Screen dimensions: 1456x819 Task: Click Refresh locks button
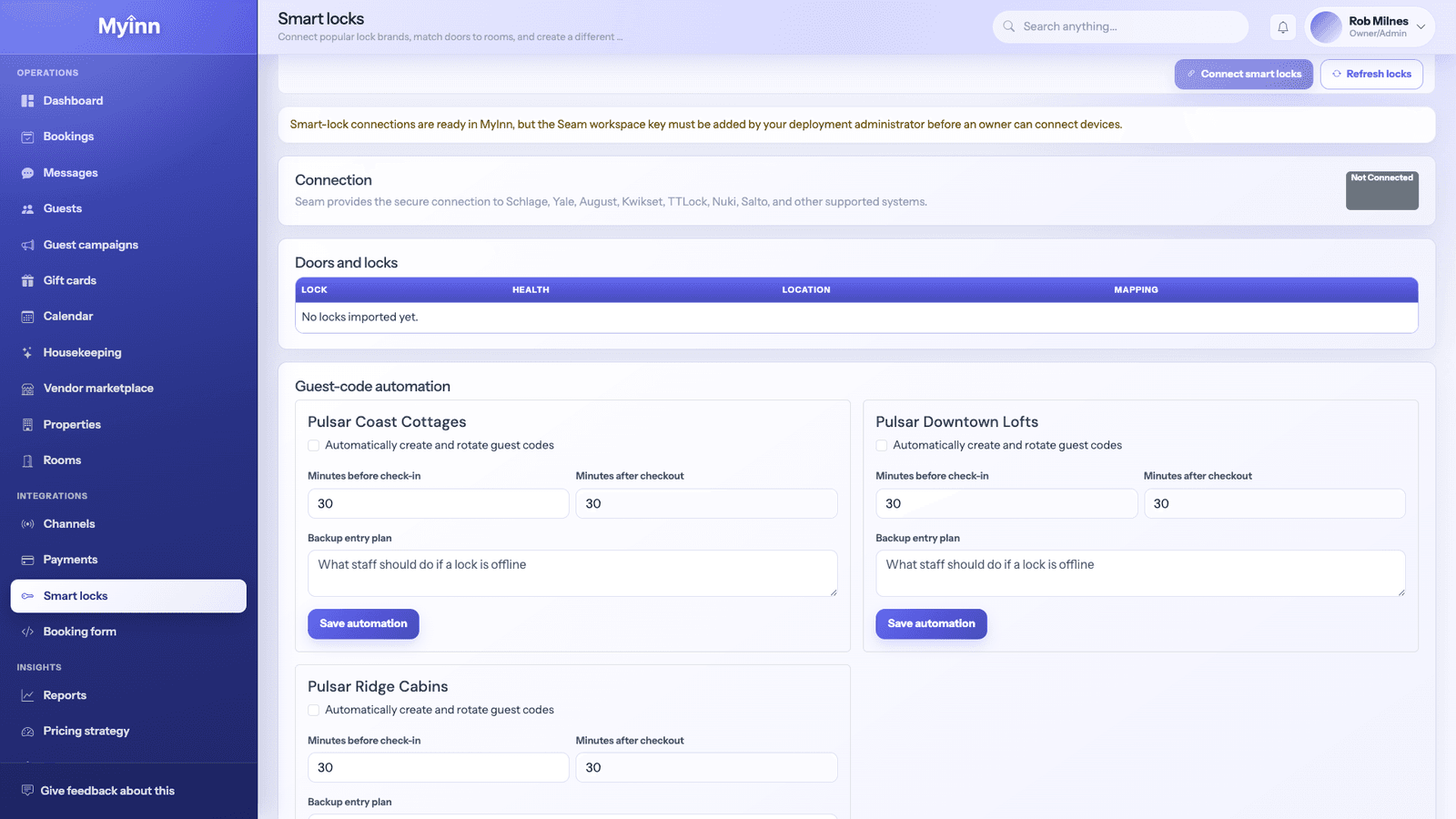1371,74
